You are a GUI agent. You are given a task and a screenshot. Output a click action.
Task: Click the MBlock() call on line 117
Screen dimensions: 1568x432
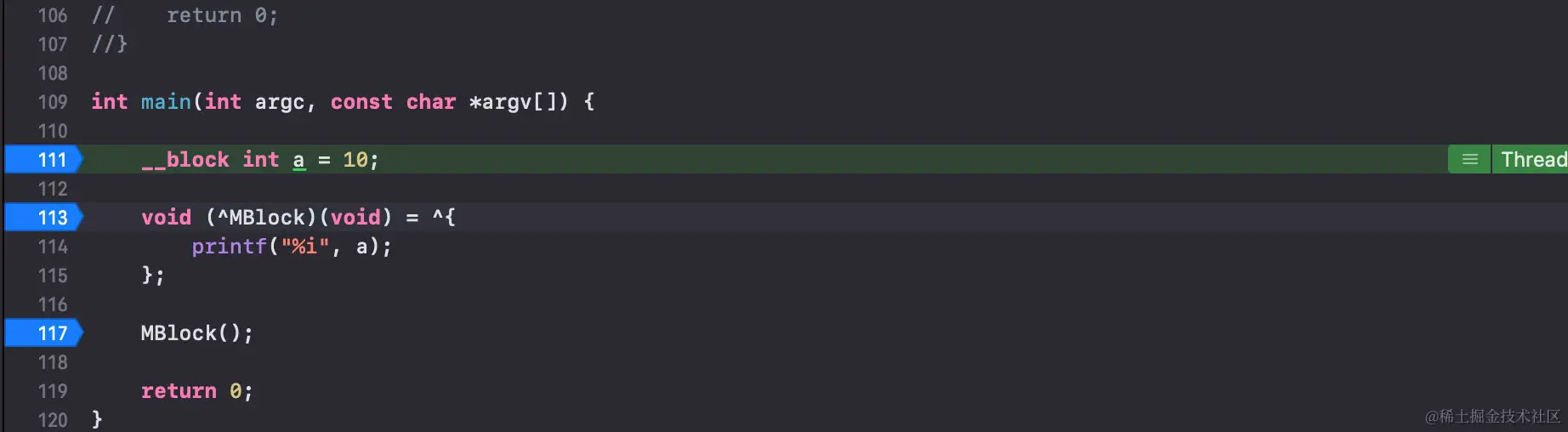197,333
